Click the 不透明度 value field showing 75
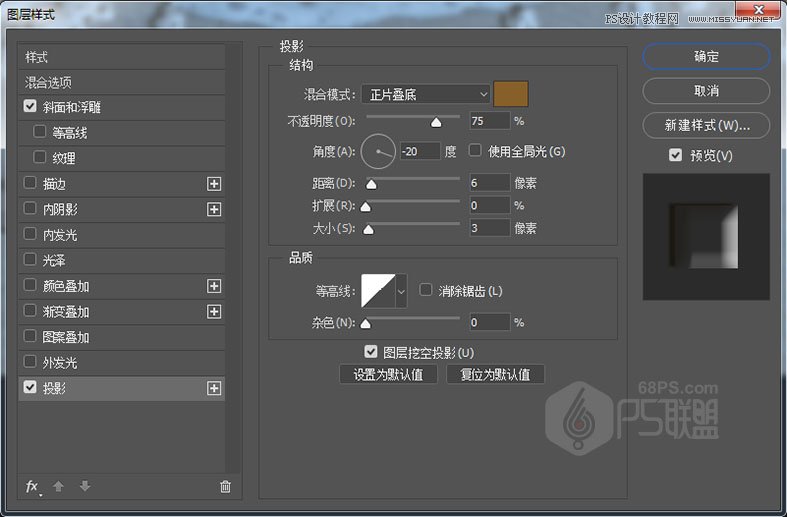787x517 pixels. 490,121
